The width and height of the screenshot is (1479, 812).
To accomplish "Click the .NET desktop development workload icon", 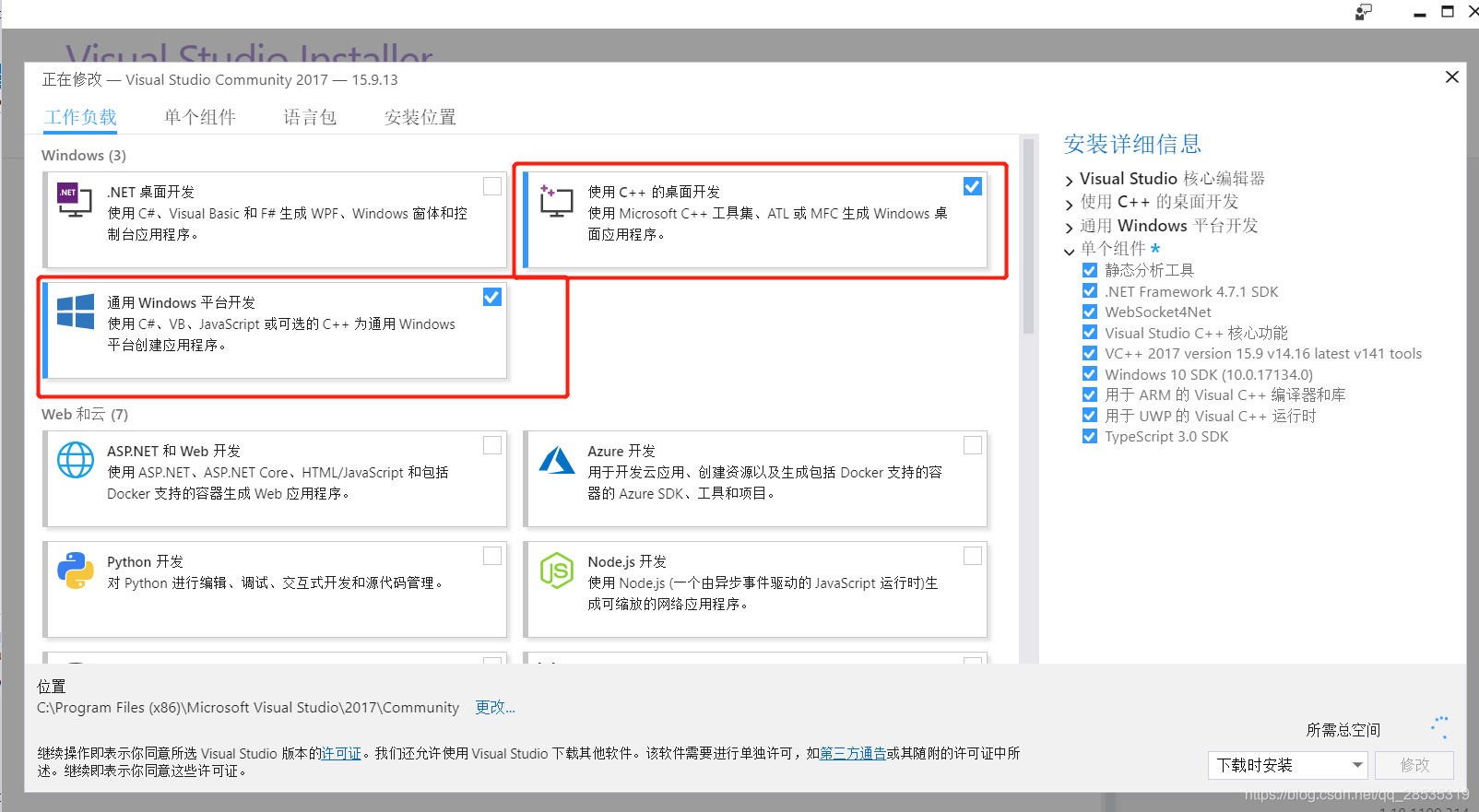I will point(75,199).
